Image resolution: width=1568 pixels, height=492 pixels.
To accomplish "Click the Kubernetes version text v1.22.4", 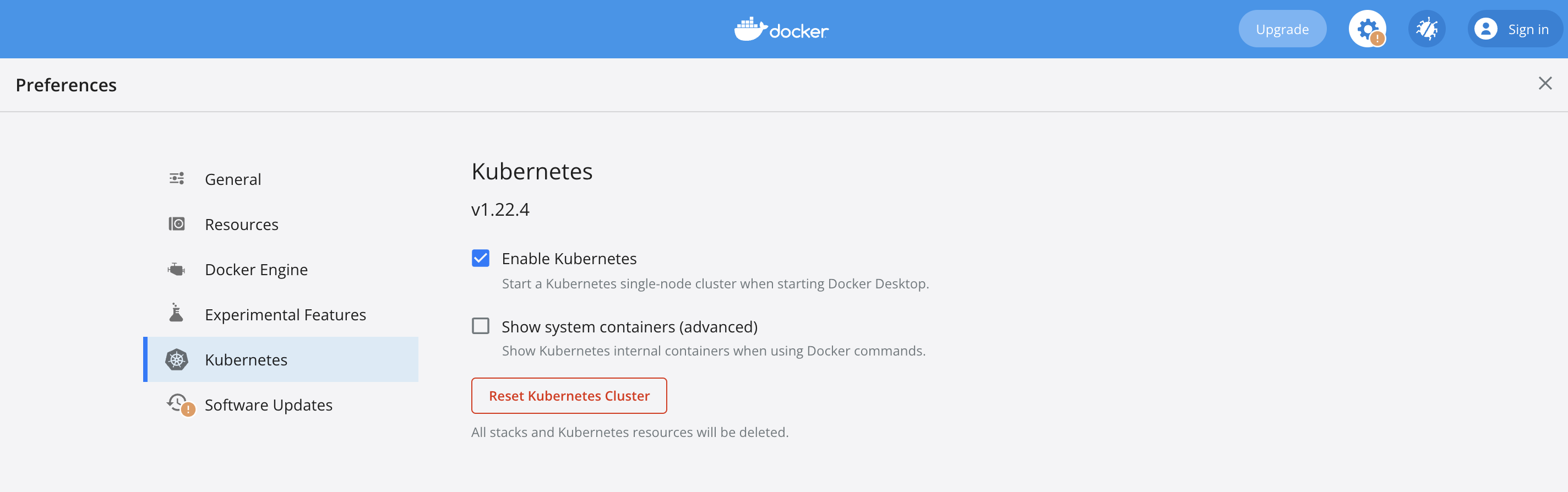I will tap(500, 210).
